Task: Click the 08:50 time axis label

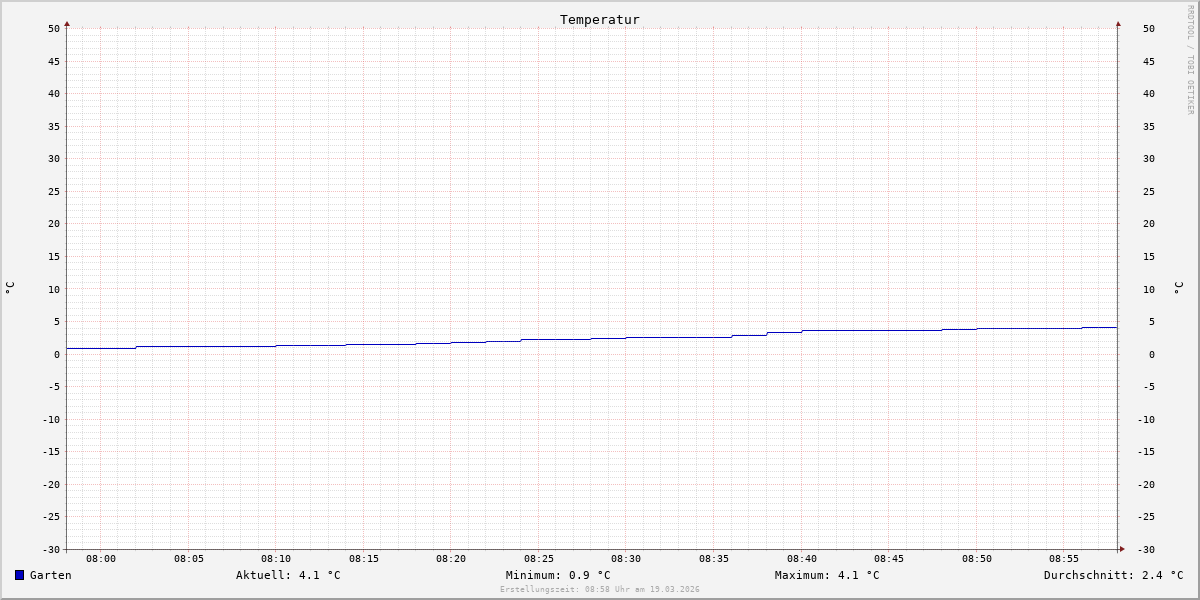Action: point(977,559)
